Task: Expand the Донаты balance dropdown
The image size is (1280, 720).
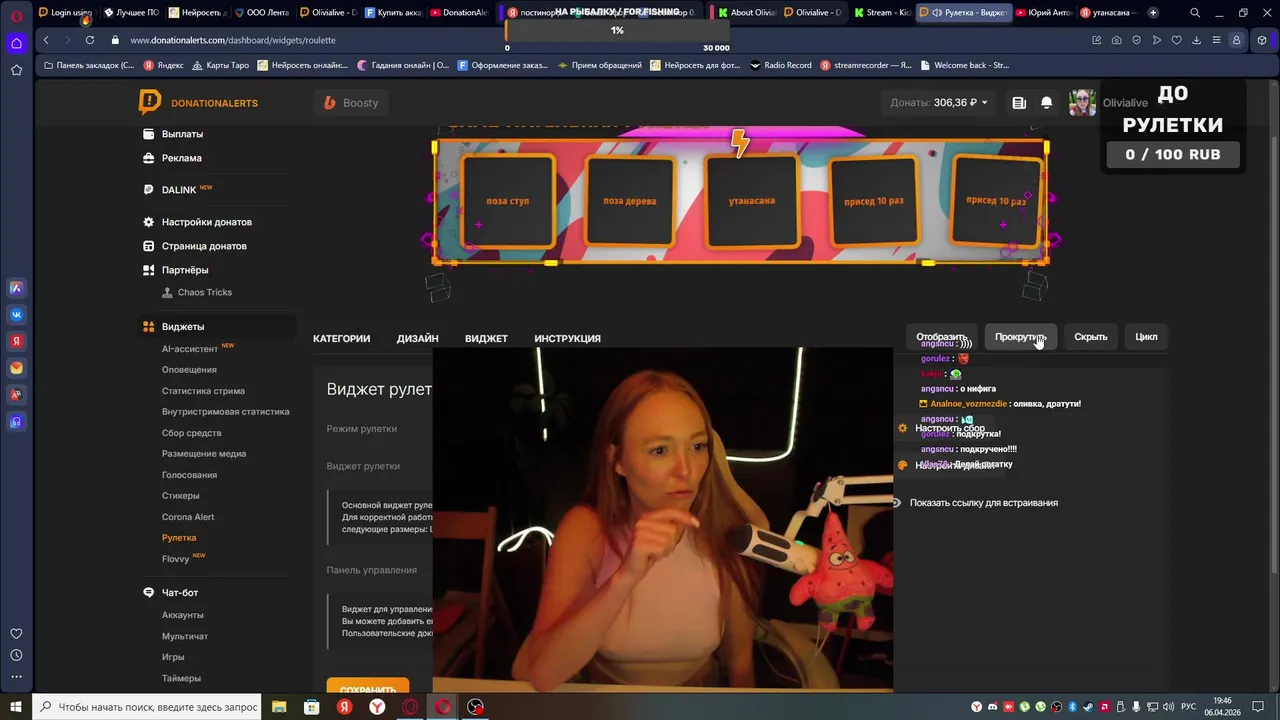Action: pyautogui.click(x=939, y=103)
